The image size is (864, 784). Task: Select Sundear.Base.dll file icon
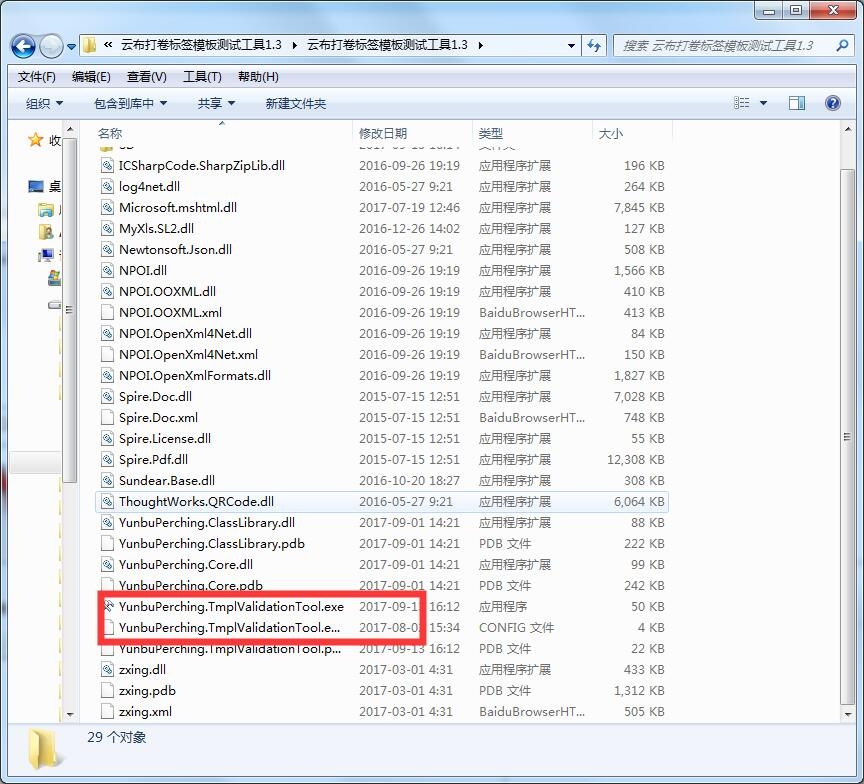107,480
